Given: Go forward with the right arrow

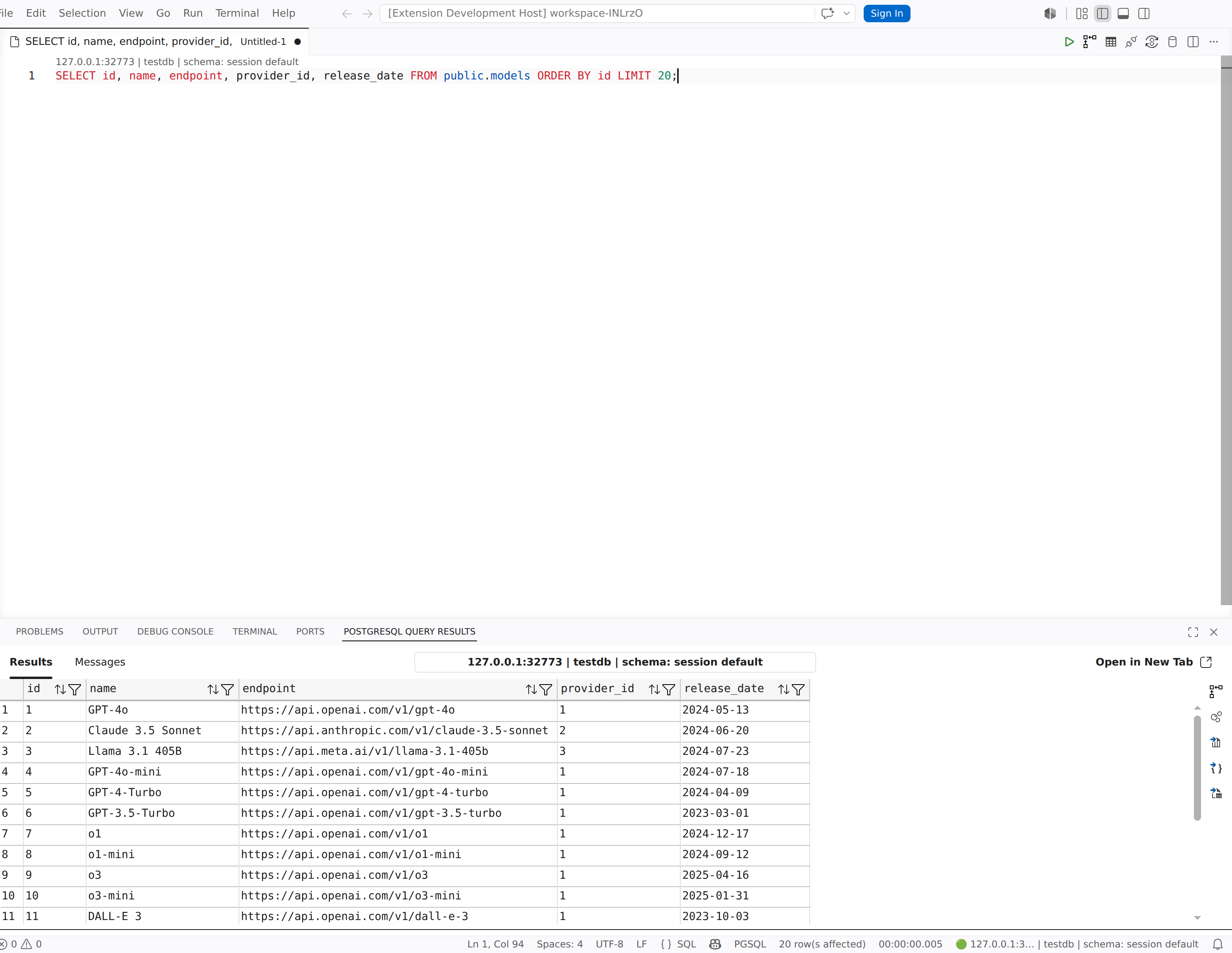Looking at the screenshot, I should [x=368, y=14].
